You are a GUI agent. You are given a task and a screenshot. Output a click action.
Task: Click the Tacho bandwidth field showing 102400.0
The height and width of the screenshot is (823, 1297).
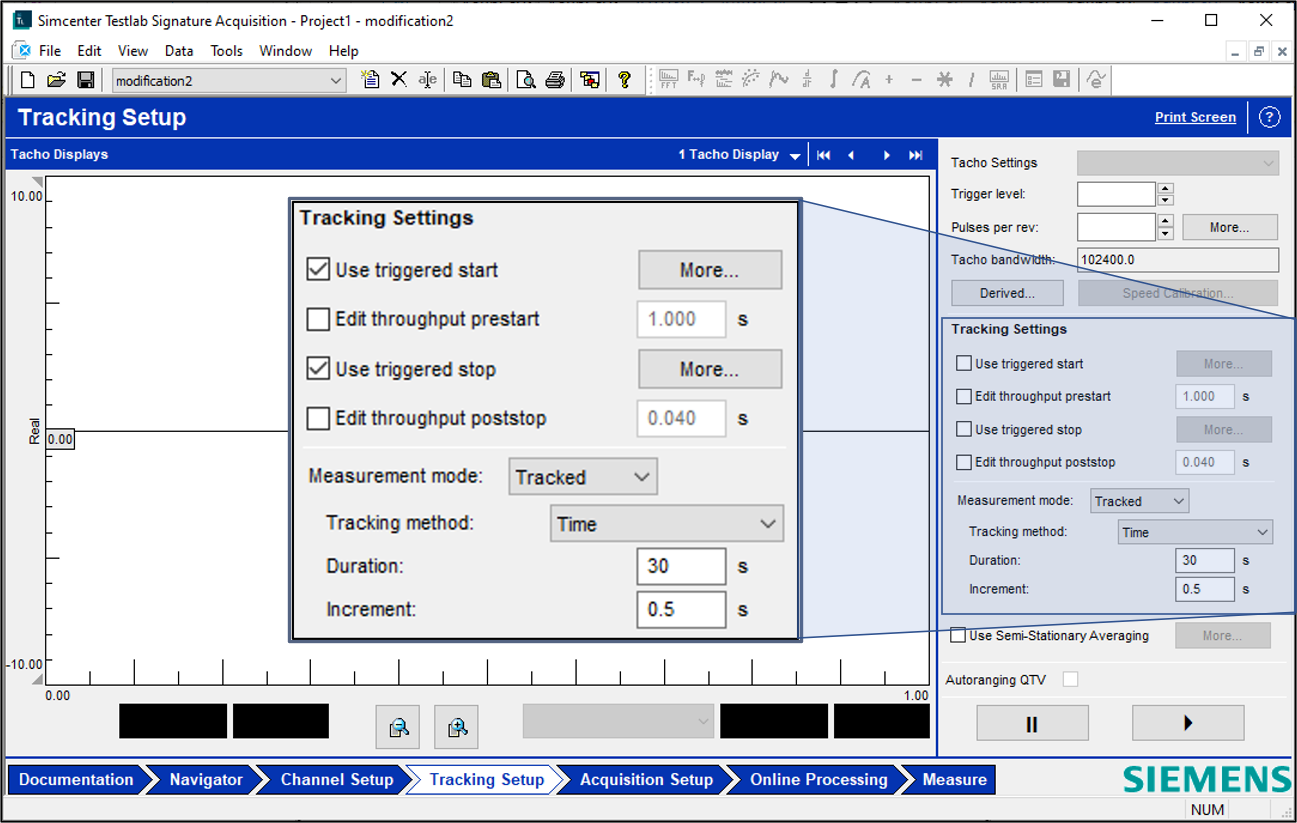1178,260
